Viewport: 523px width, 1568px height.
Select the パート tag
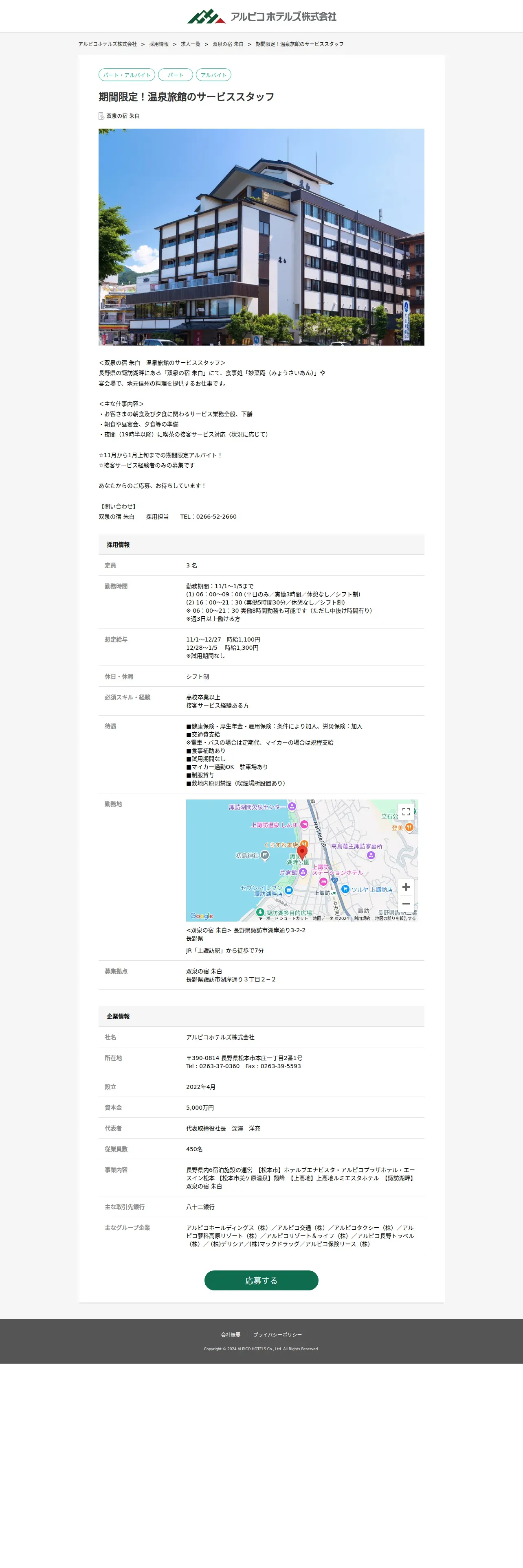pyautogui.click(x=175, y=75)
